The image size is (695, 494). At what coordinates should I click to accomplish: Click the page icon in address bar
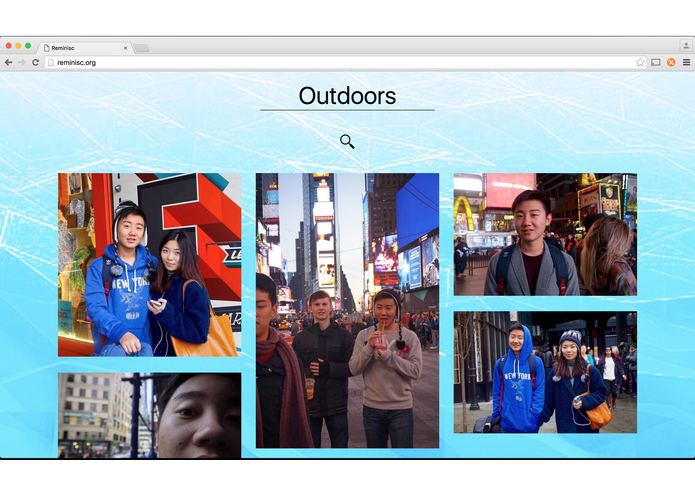click(51, 62)
